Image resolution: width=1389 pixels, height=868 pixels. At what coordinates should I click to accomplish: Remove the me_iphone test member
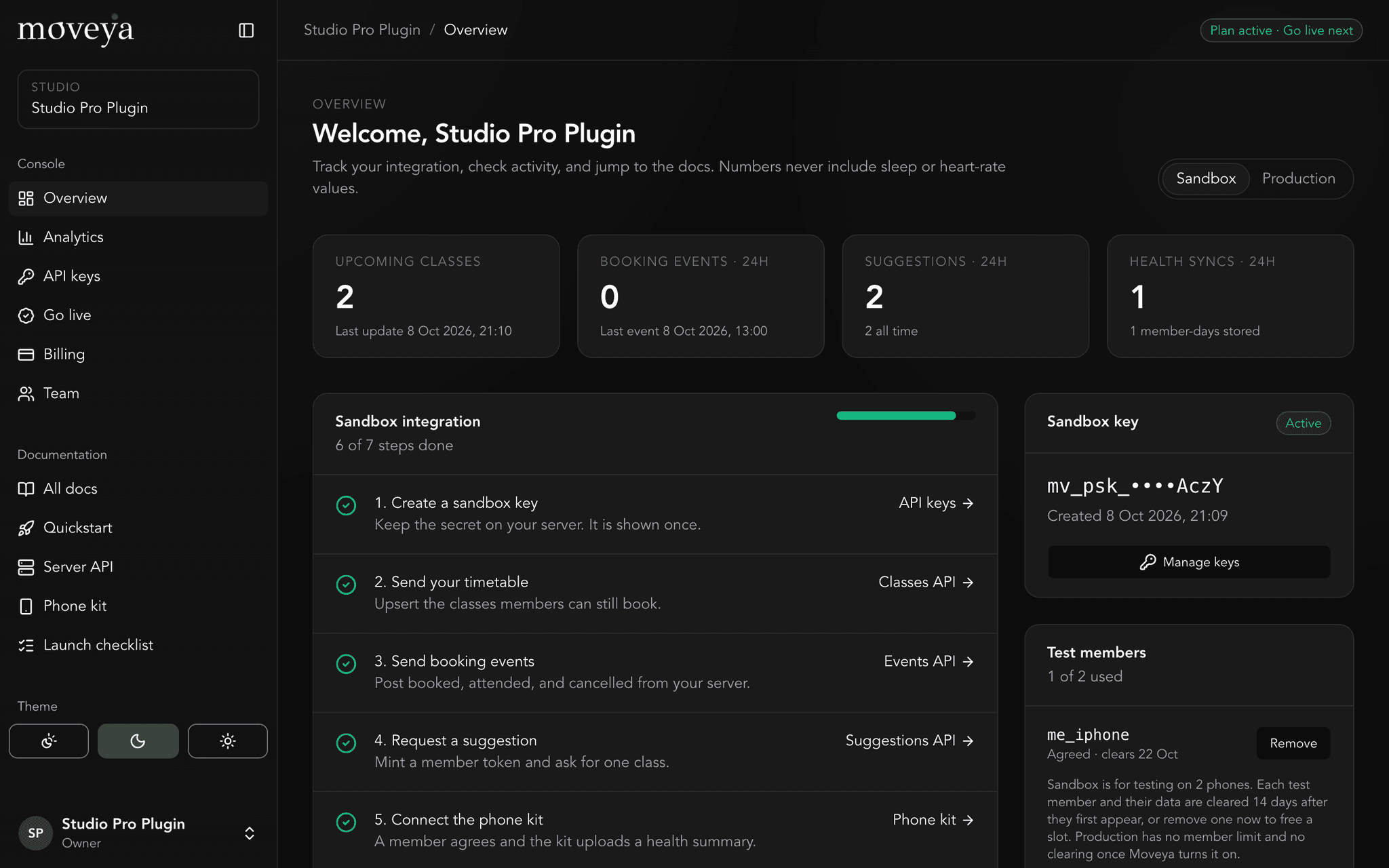[x=1293, y=743]
